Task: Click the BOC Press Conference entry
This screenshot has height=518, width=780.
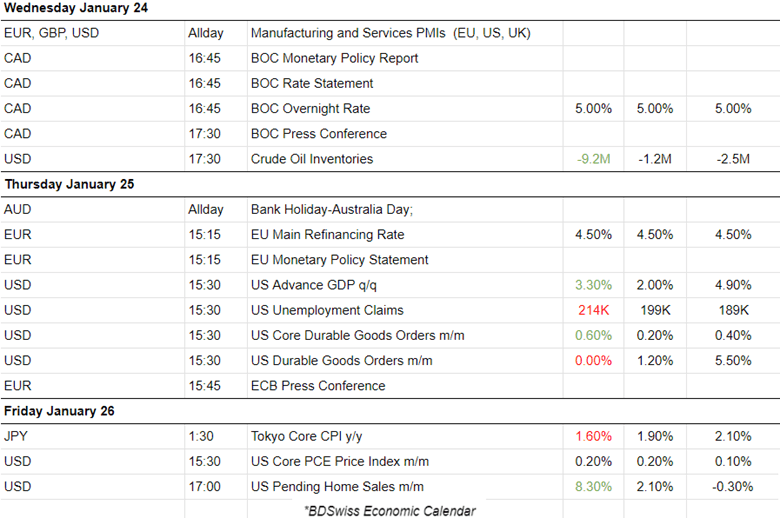Action: [x=318, y=133]
